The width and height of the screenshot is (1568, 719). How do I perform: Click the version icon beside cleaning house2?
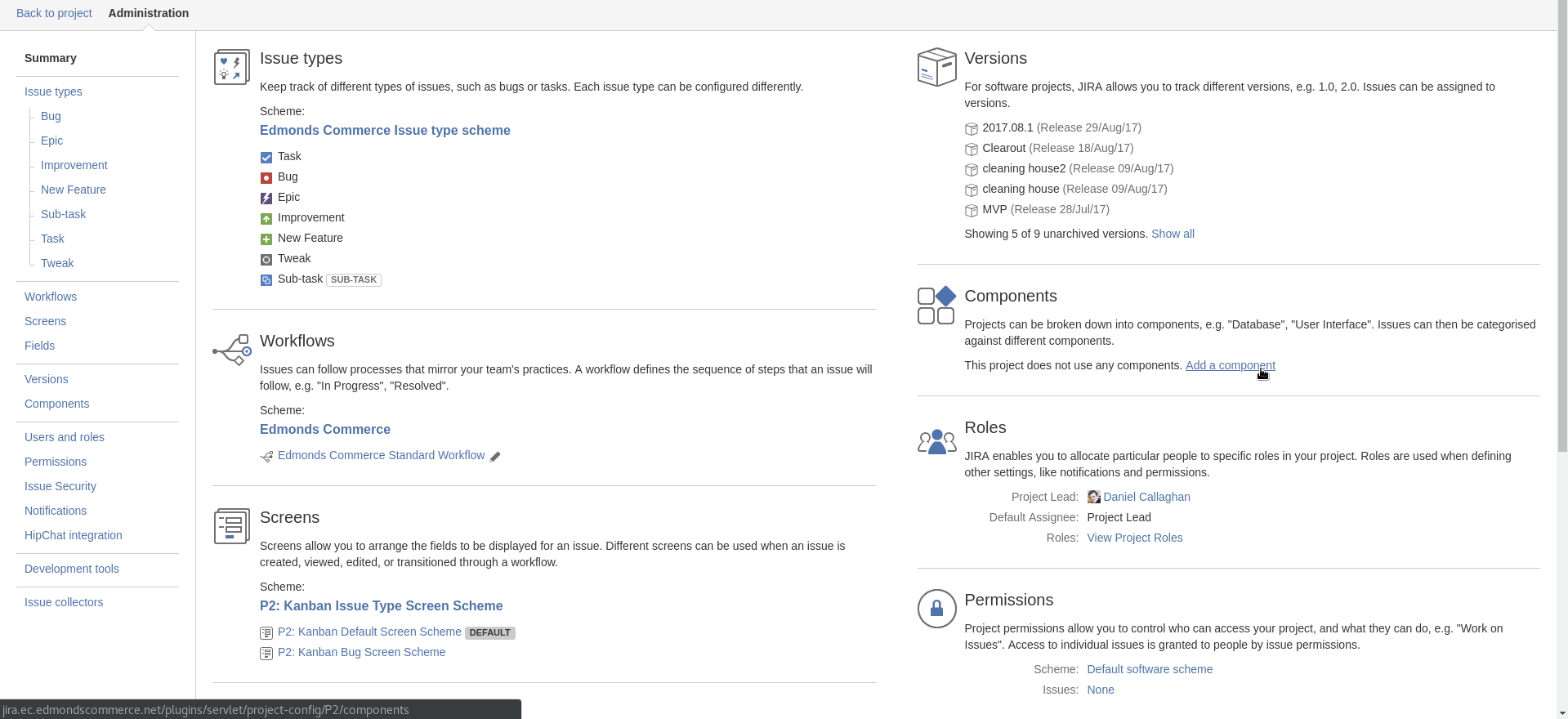(972, 170)
